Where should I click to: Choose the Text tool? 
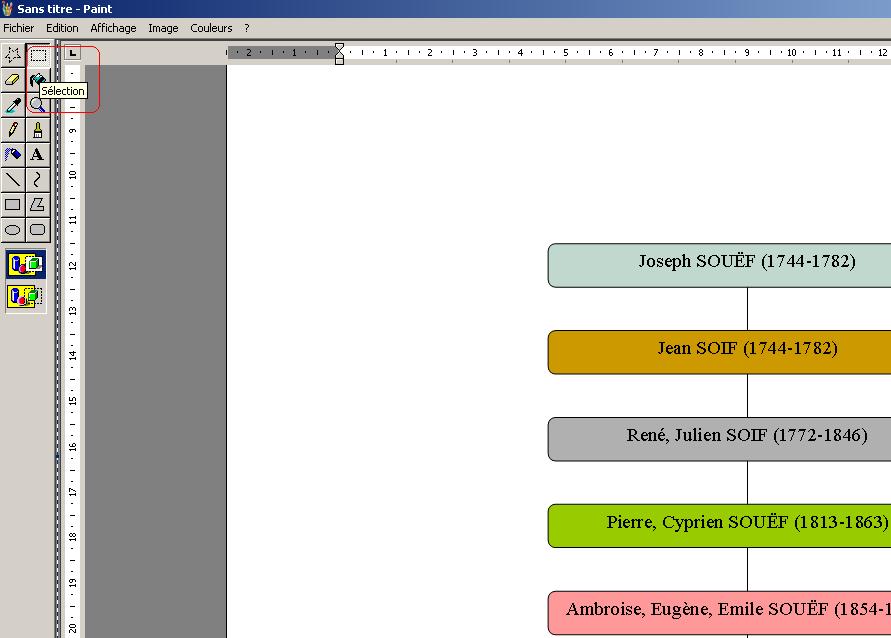tap(37, 155)
